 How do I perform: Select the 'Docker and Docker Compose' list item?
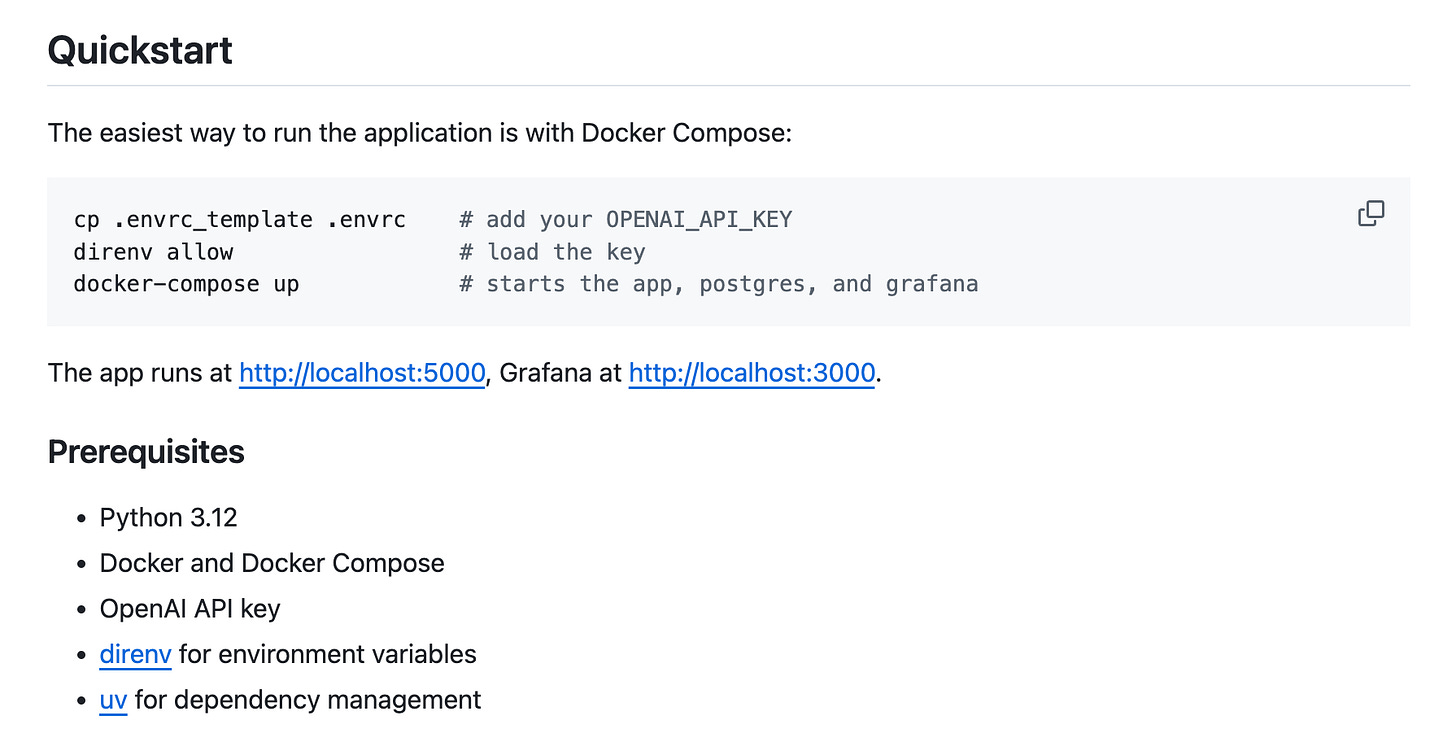coord(272,563)
